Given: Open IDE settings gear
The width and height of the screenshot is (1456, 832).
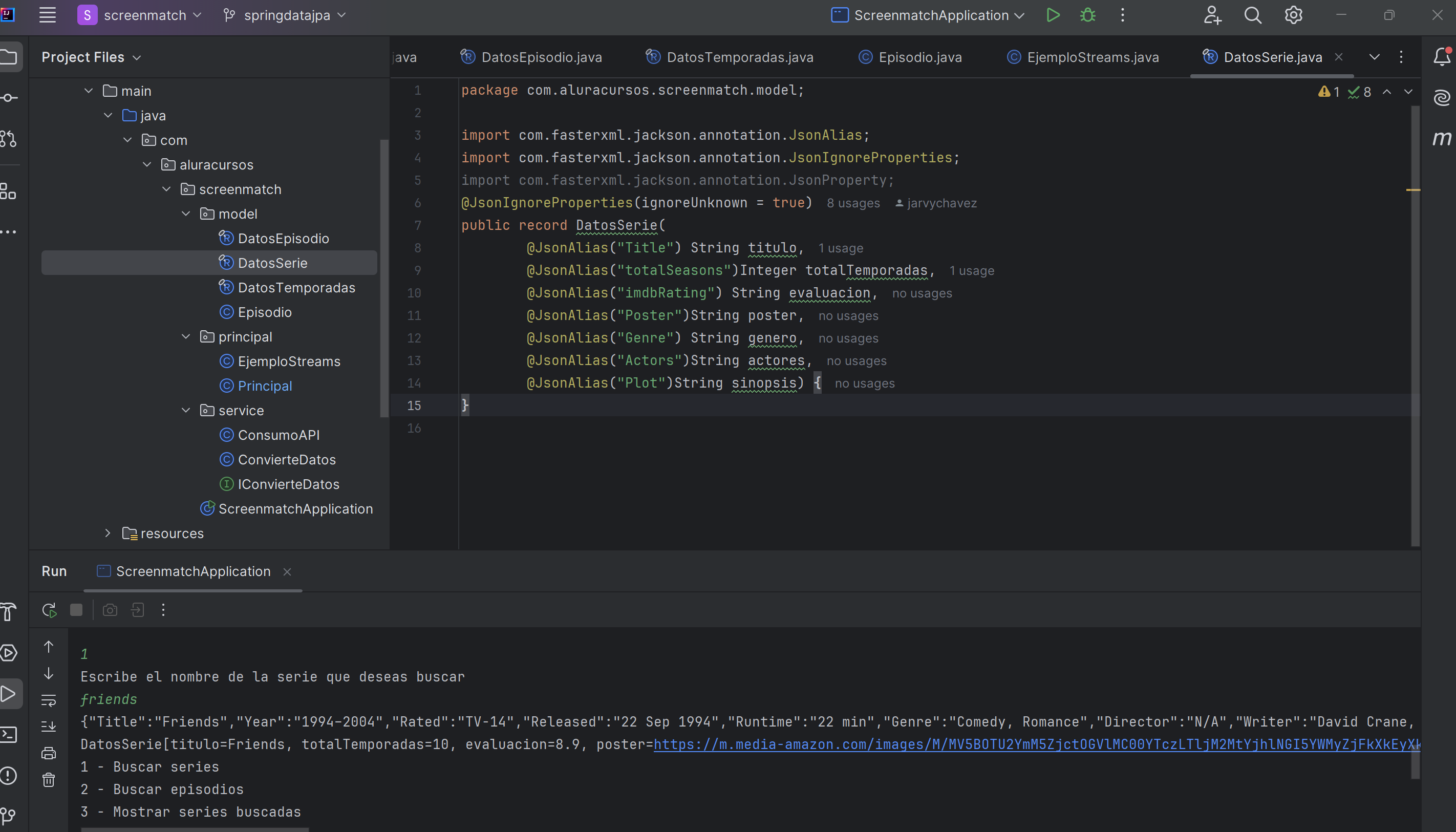Looking at the screenshot, I should coord(1293,15).
